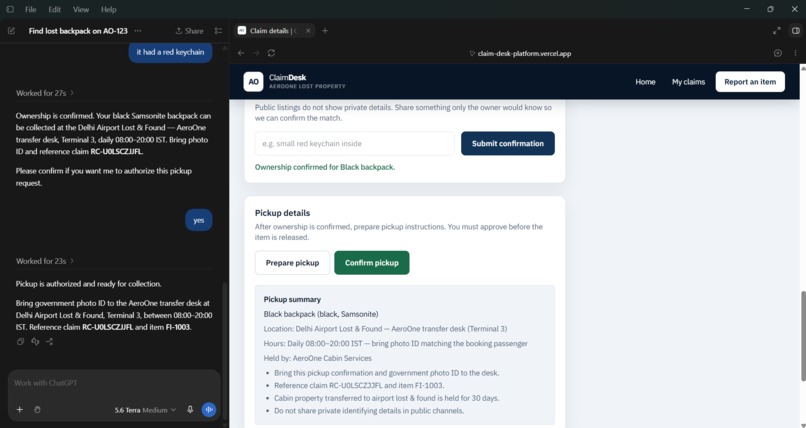The height and width of the screenshot is (428, 806).
Task: Open the browser three-dot menu
Action: [x=795, y=53]
